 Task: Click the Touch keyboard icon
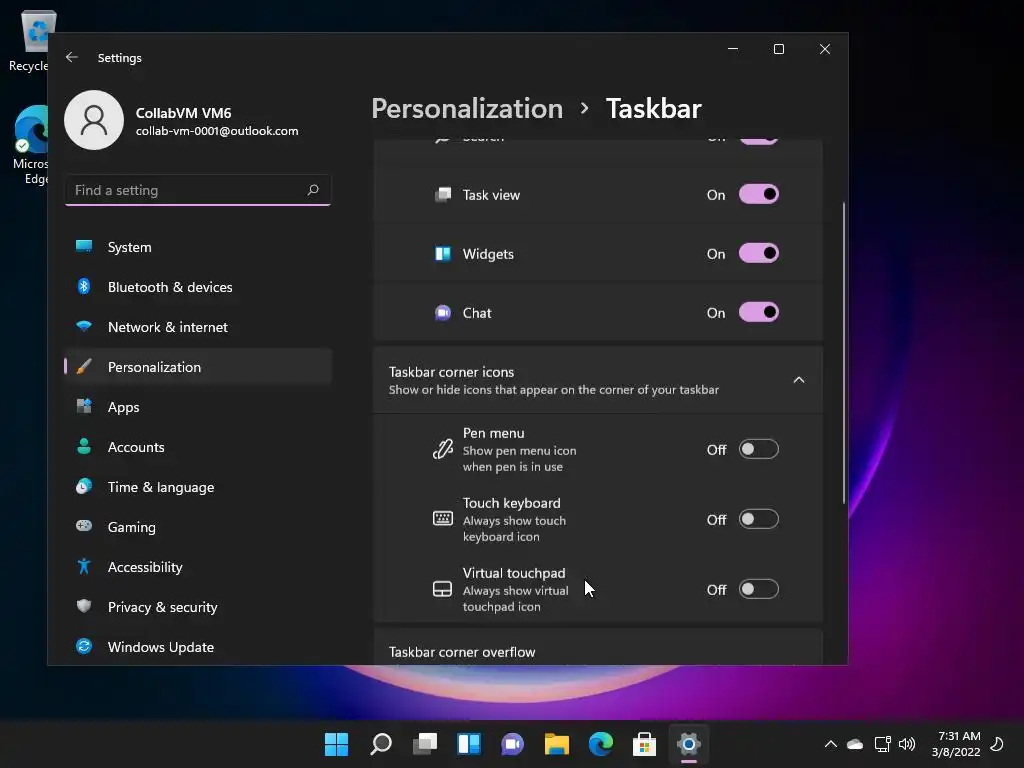[443, 519]
